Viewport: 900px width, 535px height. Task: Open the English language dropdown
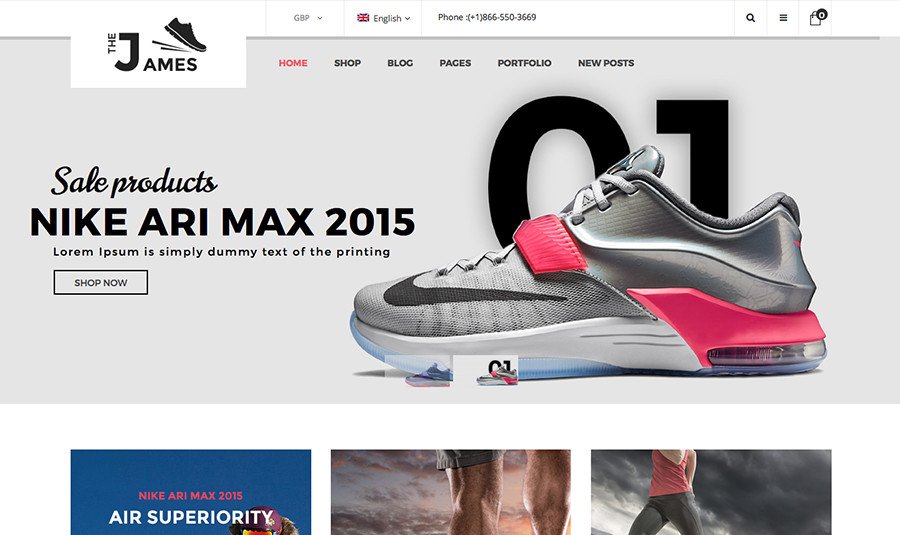click(x=383, y=18)
